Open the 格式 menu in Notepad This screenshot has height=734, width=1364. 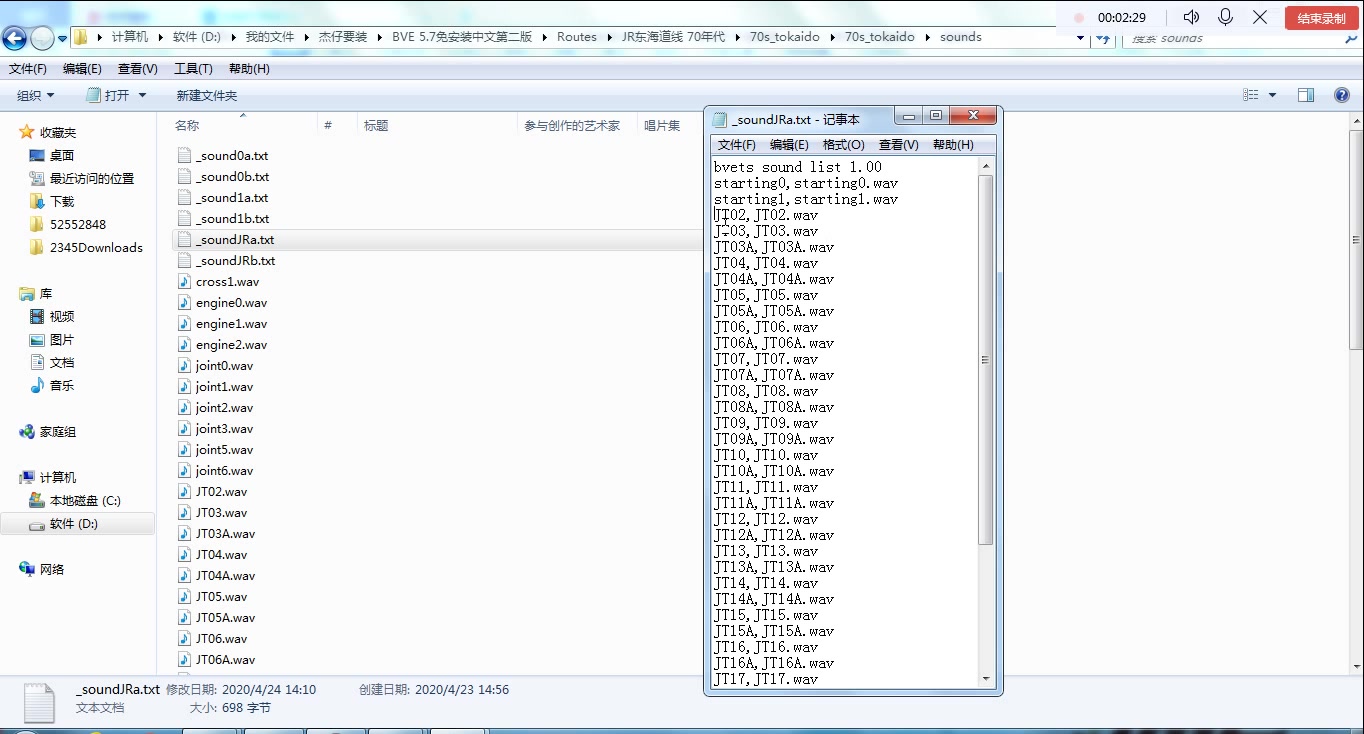click(843, 144)
